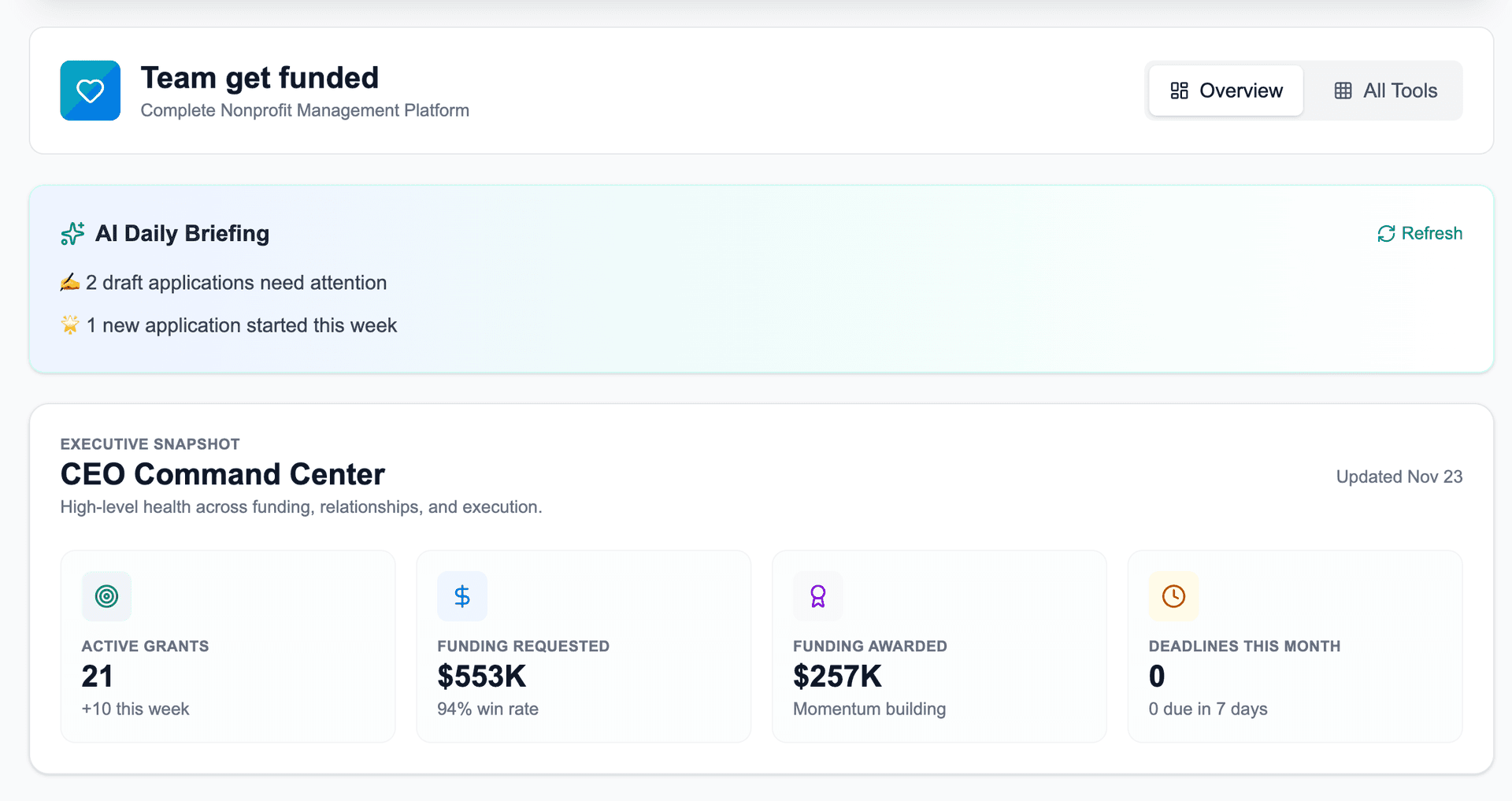Click the CEO Command Center heading
Image resolution: width=1512 pixels, height=801 pixels.
[222, 473]
